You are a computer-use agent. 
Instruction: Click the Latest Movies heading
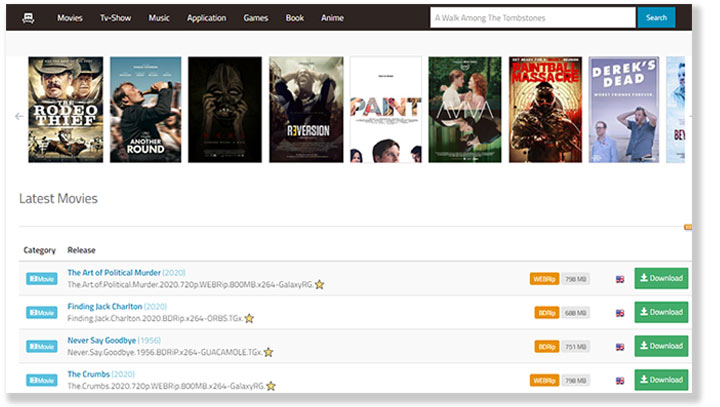(x=58, y=198)
